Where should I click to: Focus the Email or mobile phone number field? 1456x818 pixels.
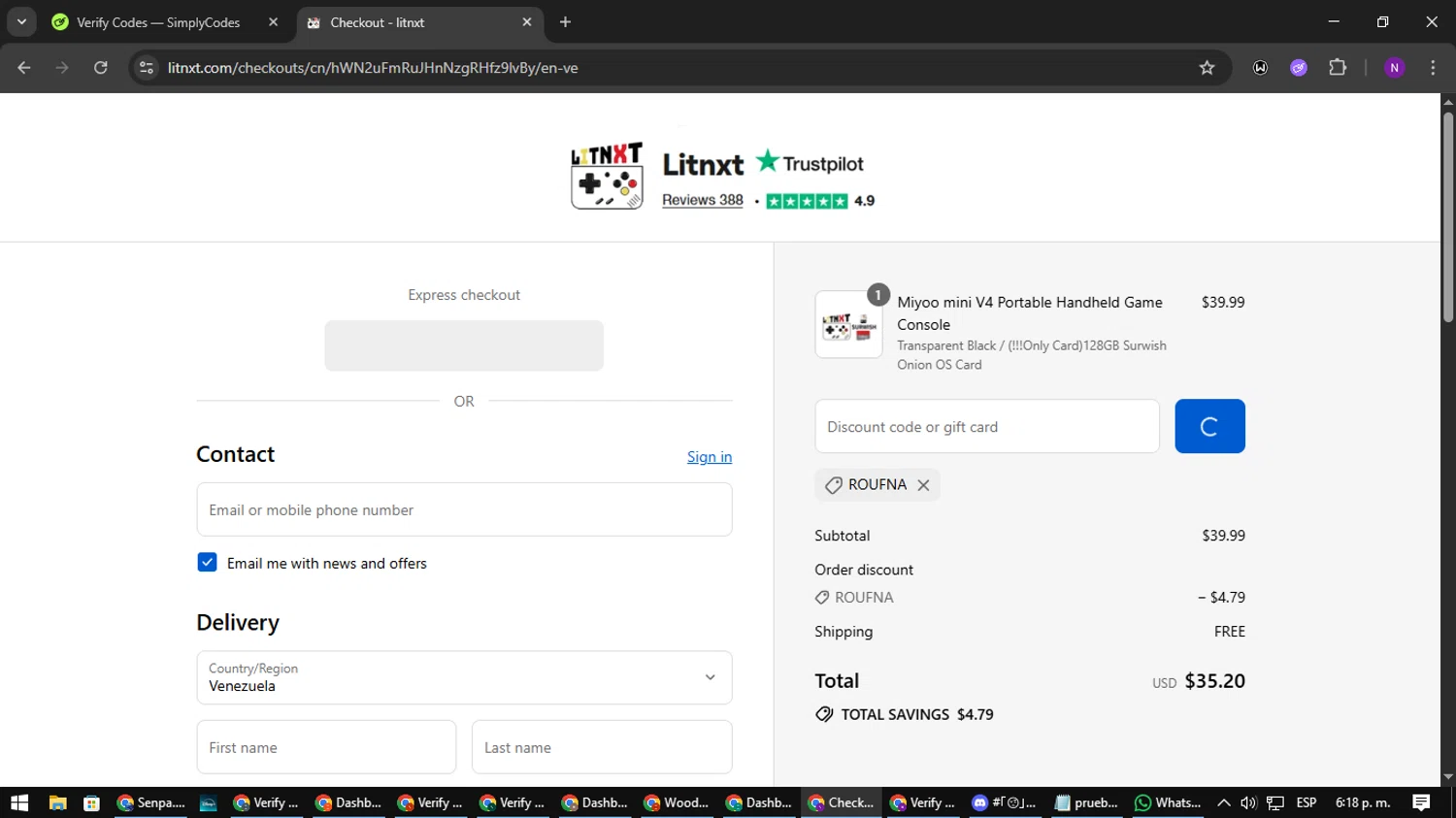(464, 509)
